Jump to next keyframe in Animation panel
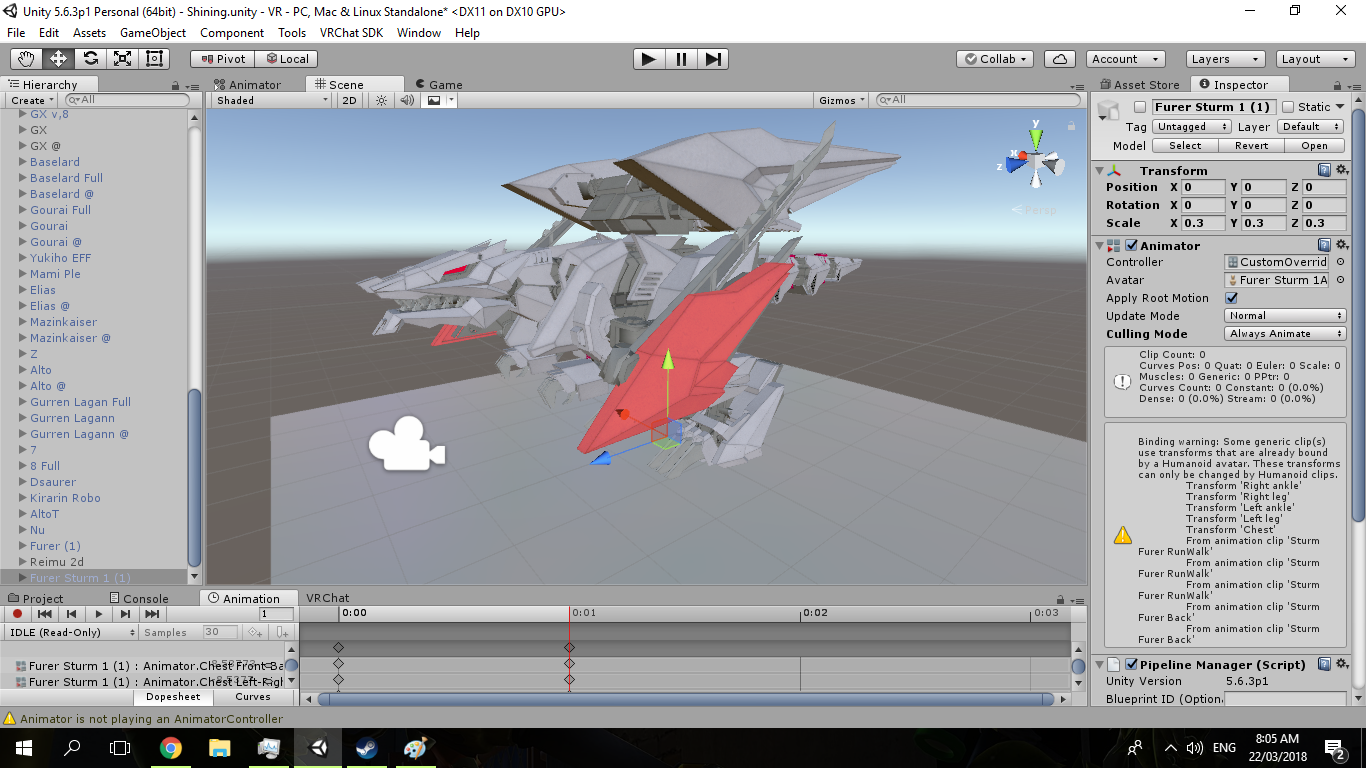 [125, 614]
